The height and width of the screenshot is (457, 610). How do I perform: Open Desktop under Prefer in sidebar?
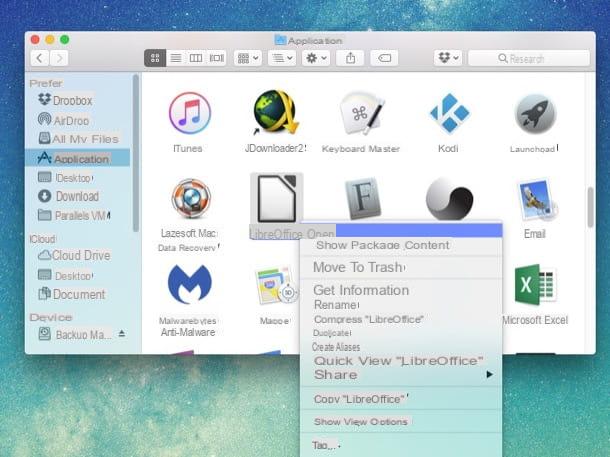click(x=78, y=178)
